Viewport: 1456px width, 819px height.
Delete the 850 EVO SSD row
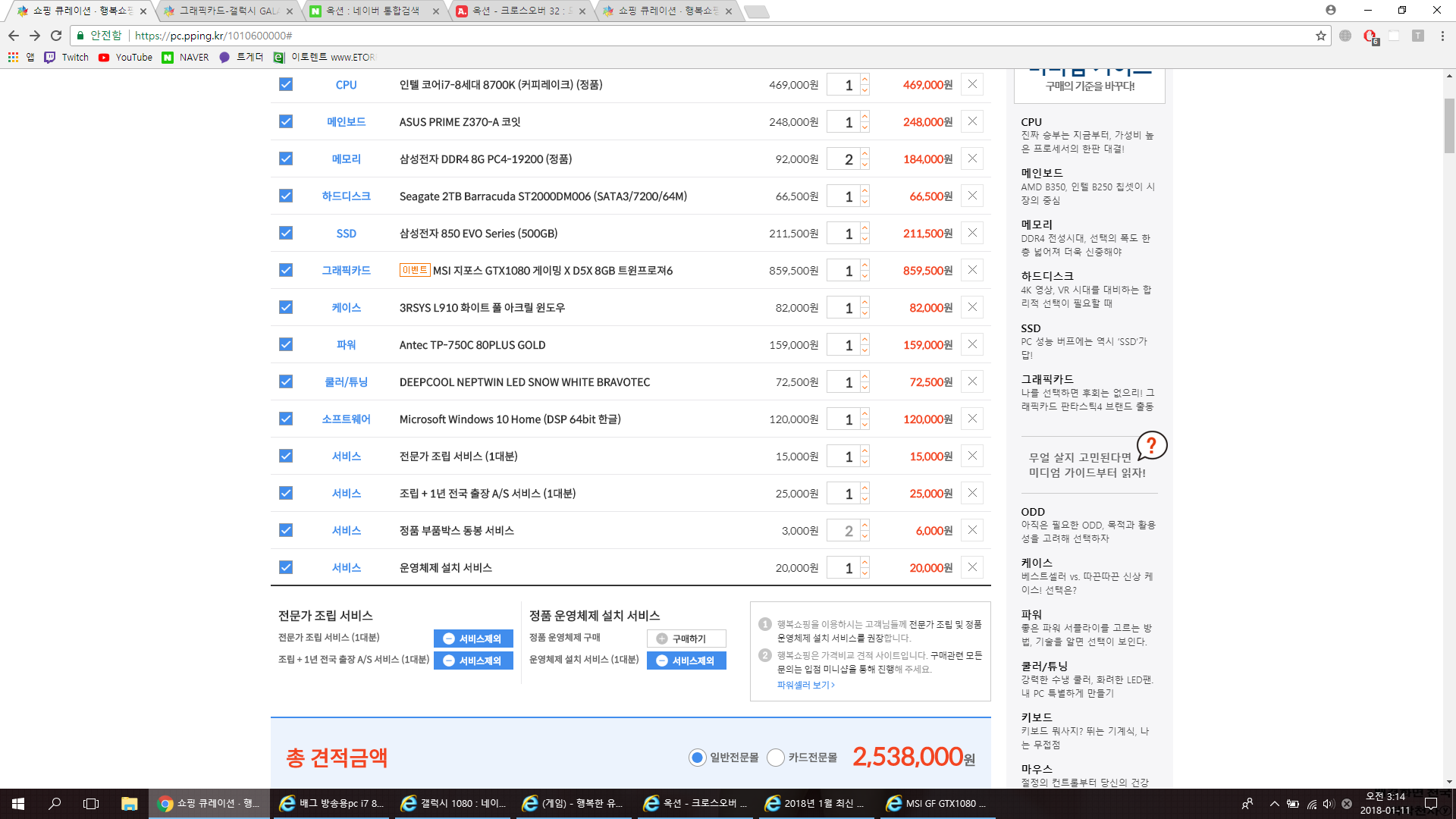(972, 233)
